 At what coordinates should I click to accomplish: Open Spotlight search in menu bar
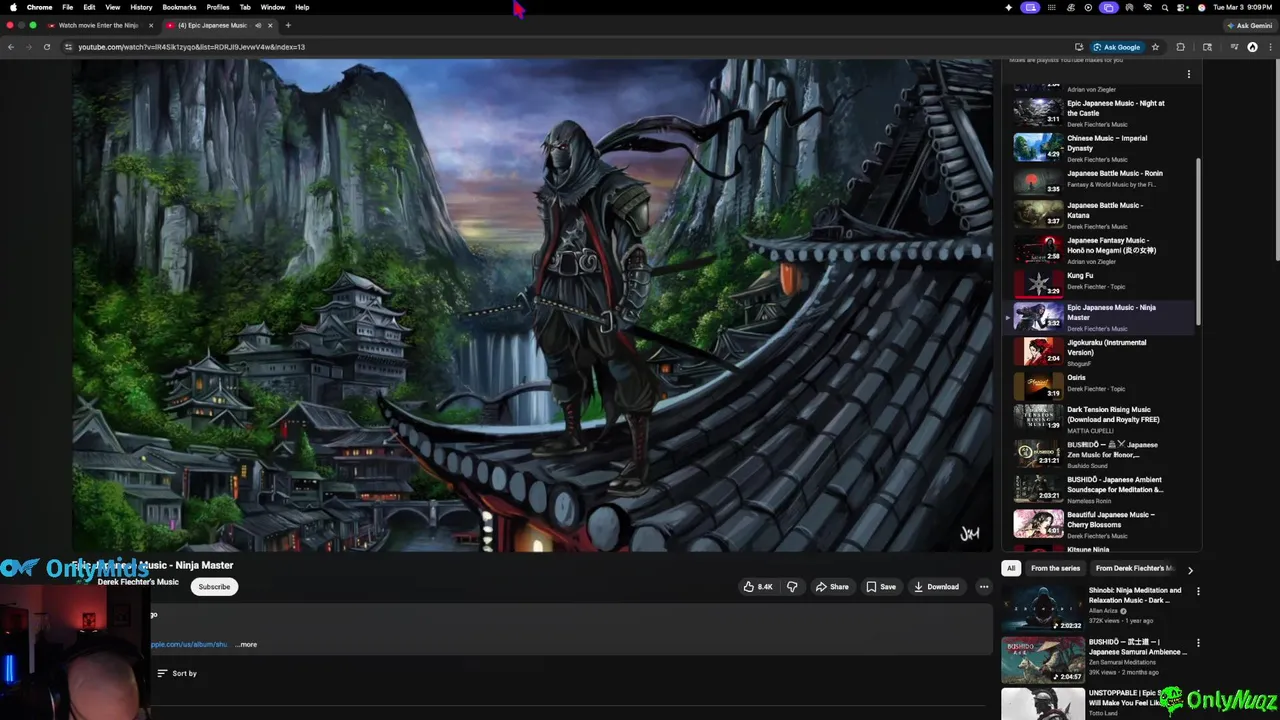point(1165,7)
